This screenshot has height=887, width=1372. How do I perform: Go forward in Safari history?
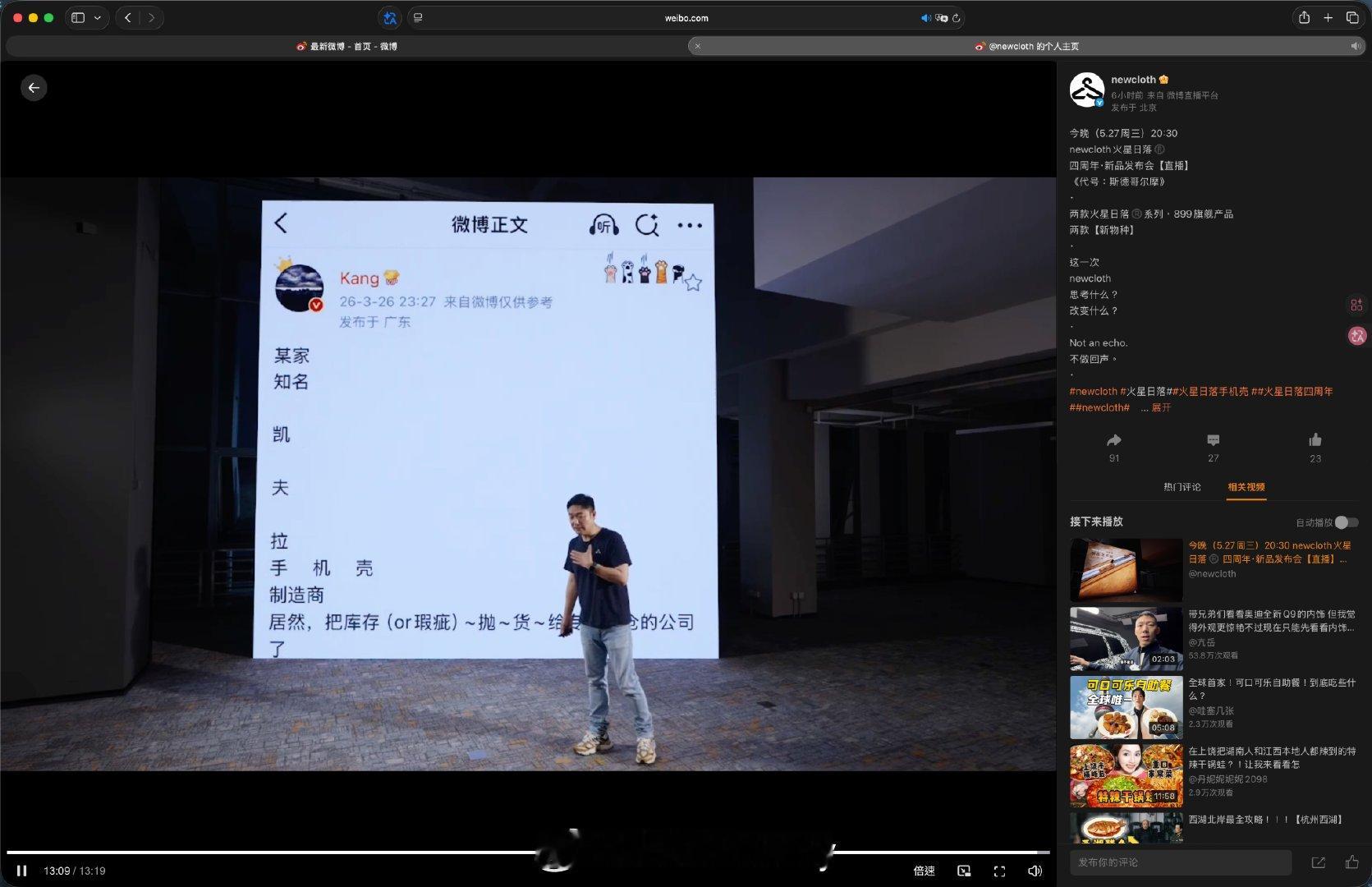pyautogui.click(x=151, y=18)
